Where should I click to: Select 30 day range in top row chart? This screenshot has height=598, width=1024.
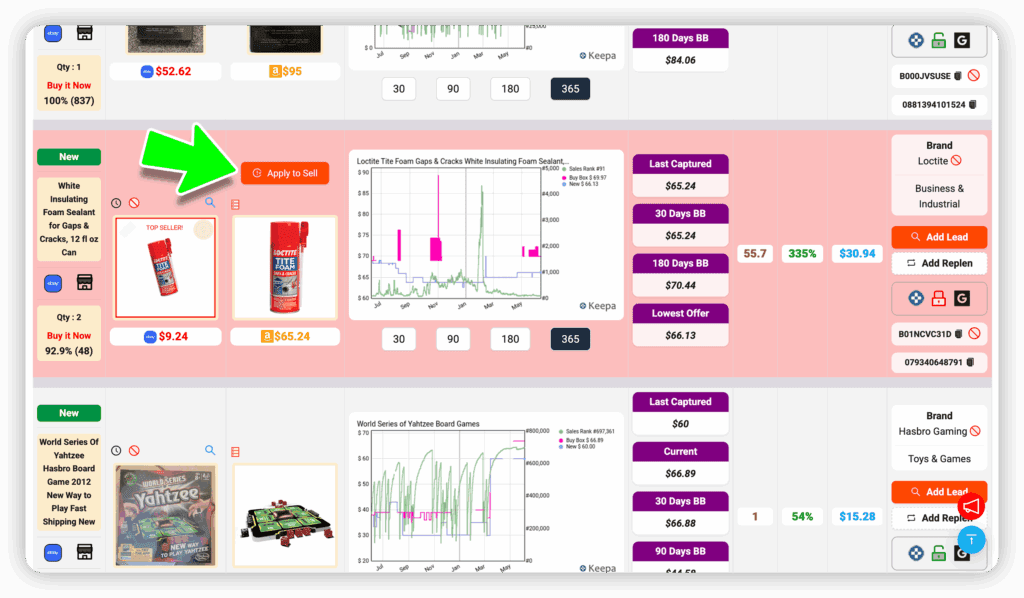click(399, 89)
